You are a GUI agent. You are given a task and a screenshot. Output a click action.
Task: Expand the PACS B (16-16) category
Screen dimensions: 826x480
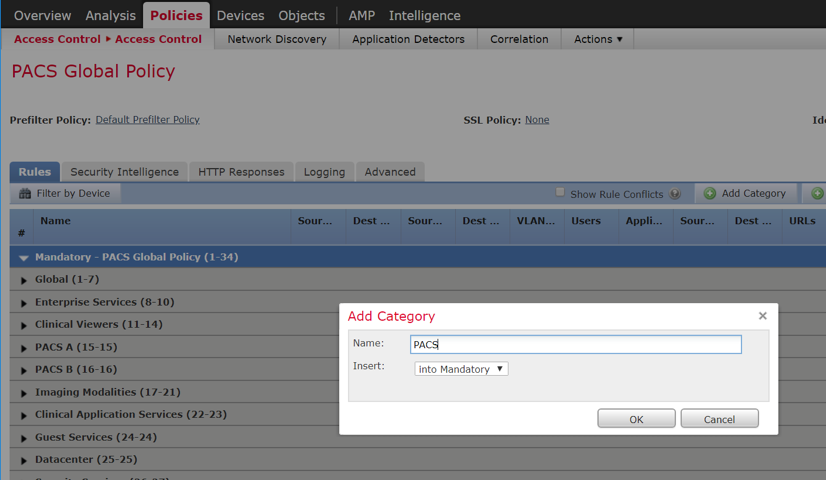(x=24, y=370)
